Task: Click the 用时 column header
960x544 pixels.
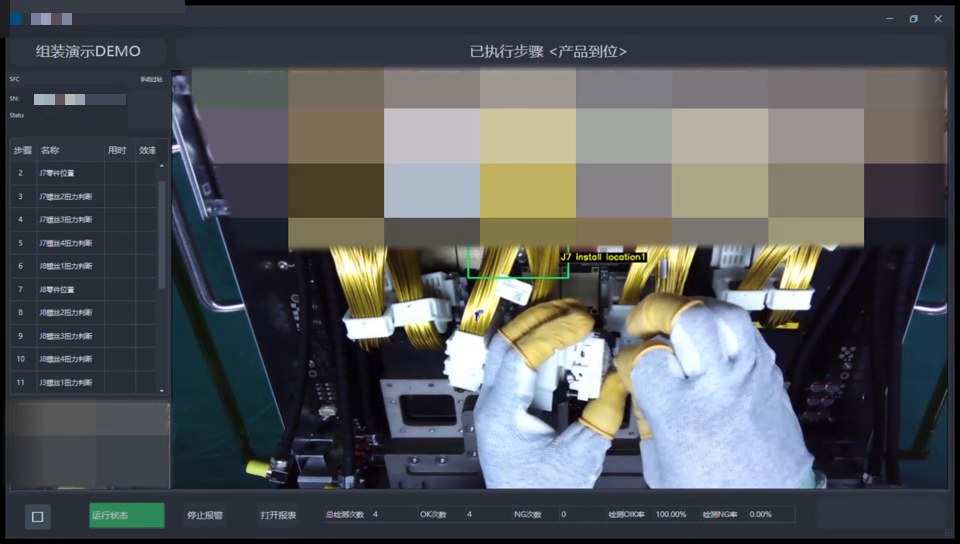Action: [119, 150]
